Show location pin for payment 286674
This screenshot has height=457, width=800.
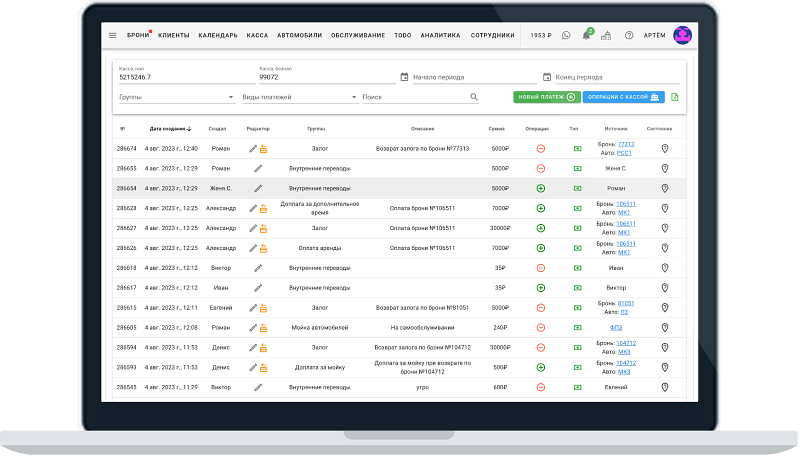pyautogui.click(x=665, y=148)
